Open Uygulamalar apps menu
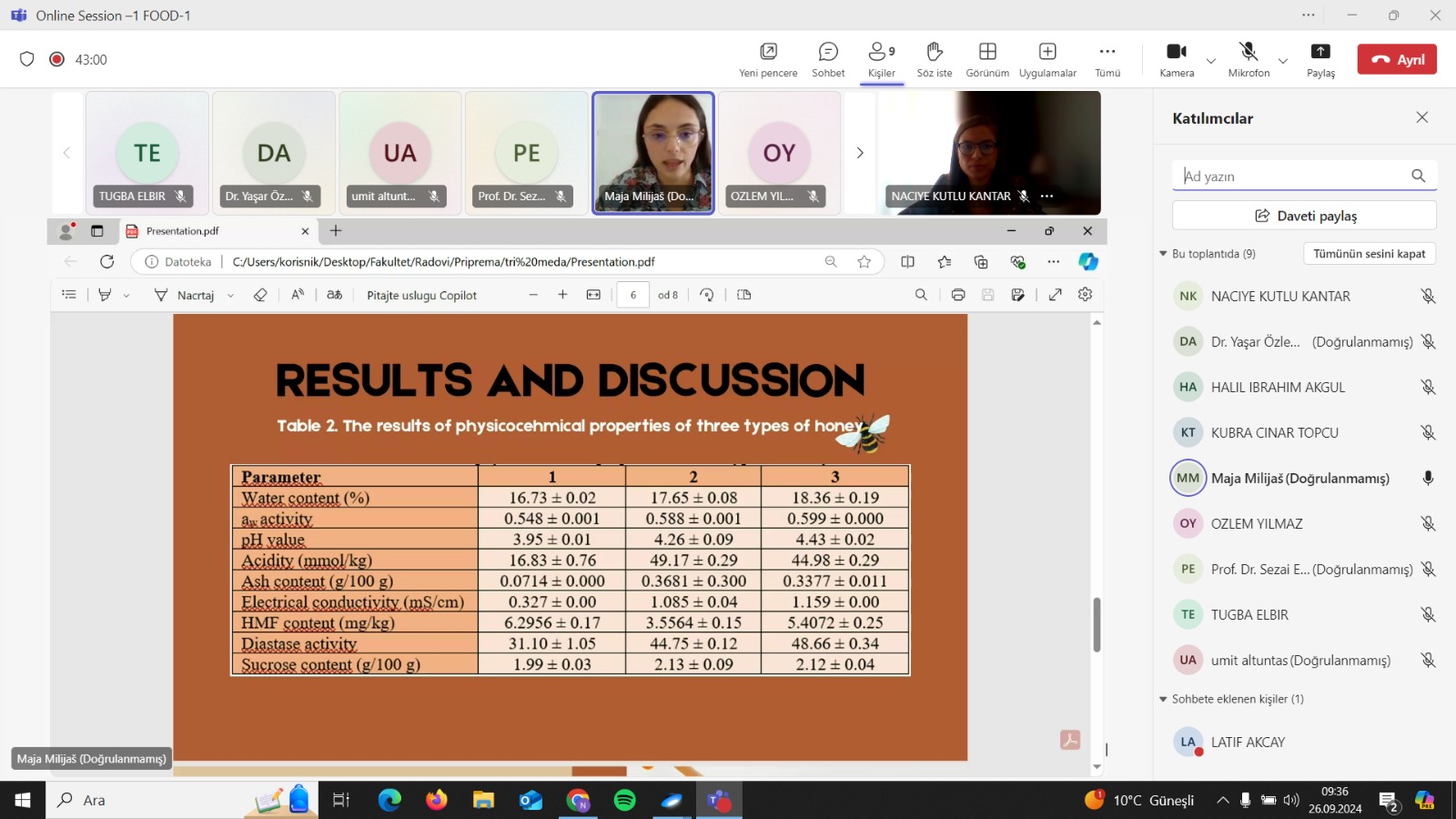 (x=1047, y=59)
